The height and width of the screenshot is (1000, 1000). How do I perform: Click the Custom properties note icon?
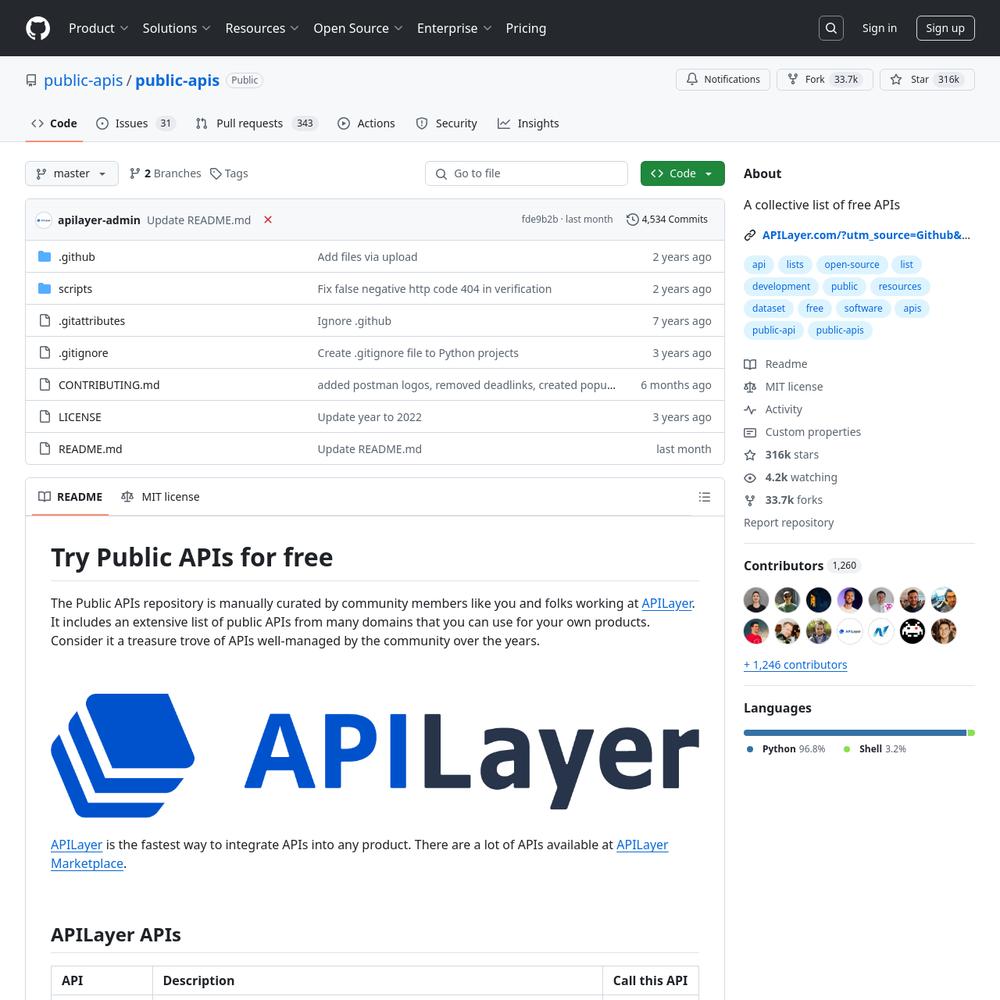tap(750, 432)
